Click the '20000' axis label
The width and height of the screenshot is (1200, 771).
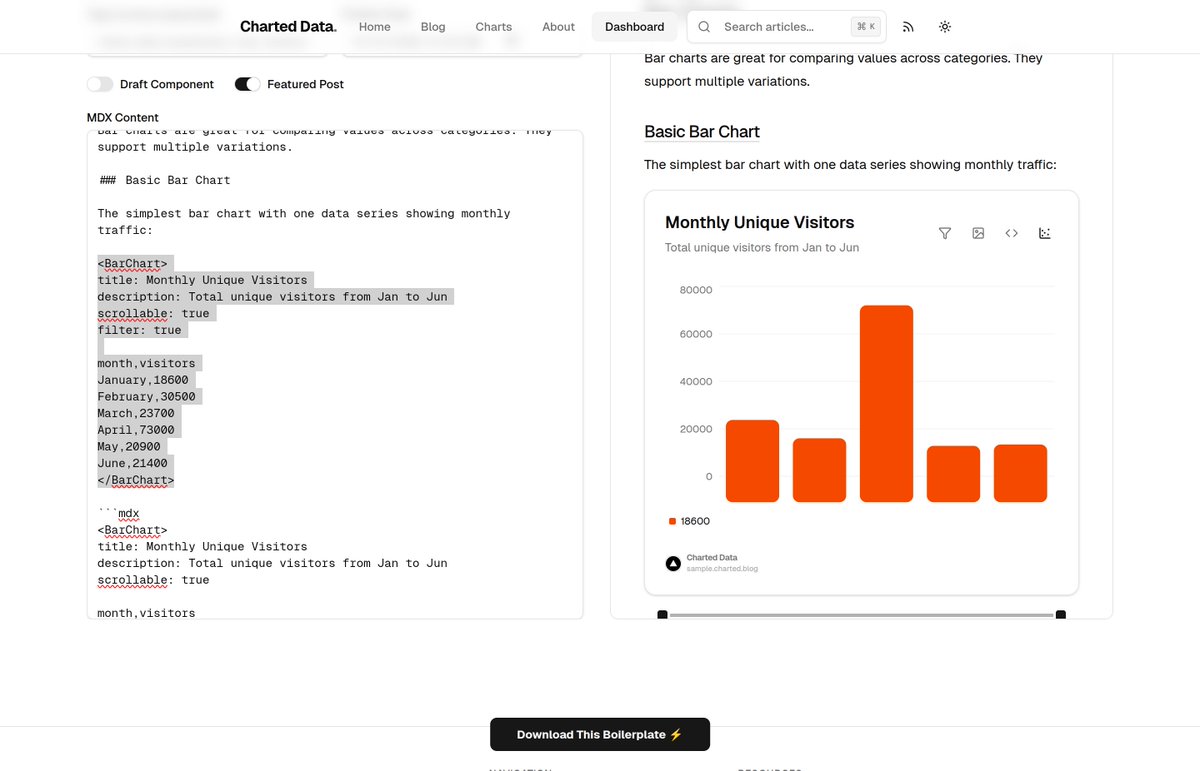[x=696, y=429]
